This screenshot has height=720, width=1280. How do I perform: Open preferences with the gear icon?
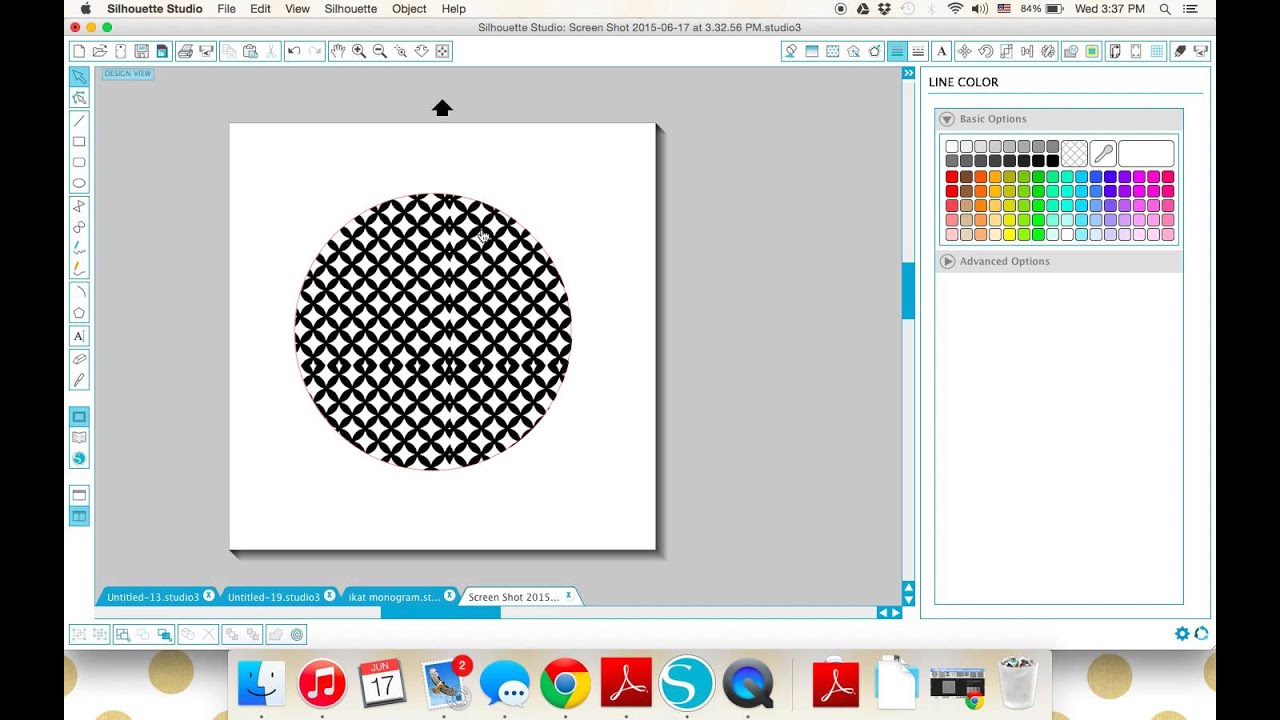(1182, 633)
